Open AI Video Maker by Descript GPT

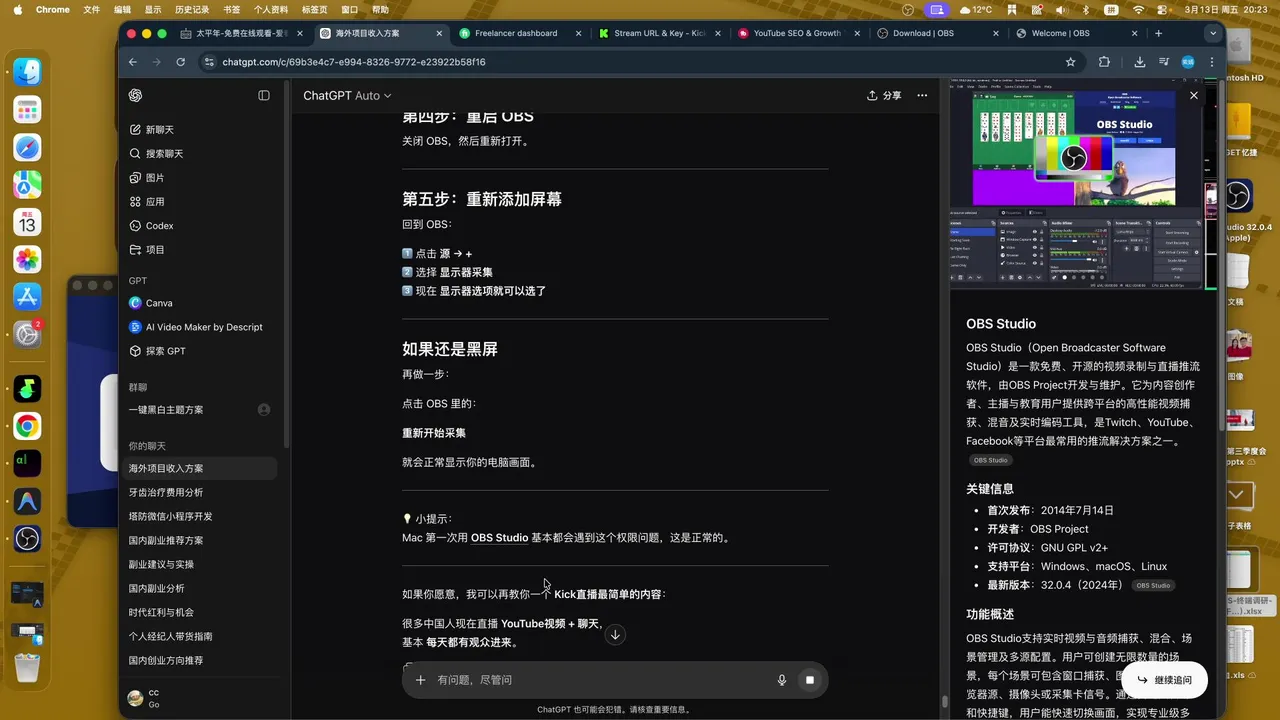tap(198, 327)
